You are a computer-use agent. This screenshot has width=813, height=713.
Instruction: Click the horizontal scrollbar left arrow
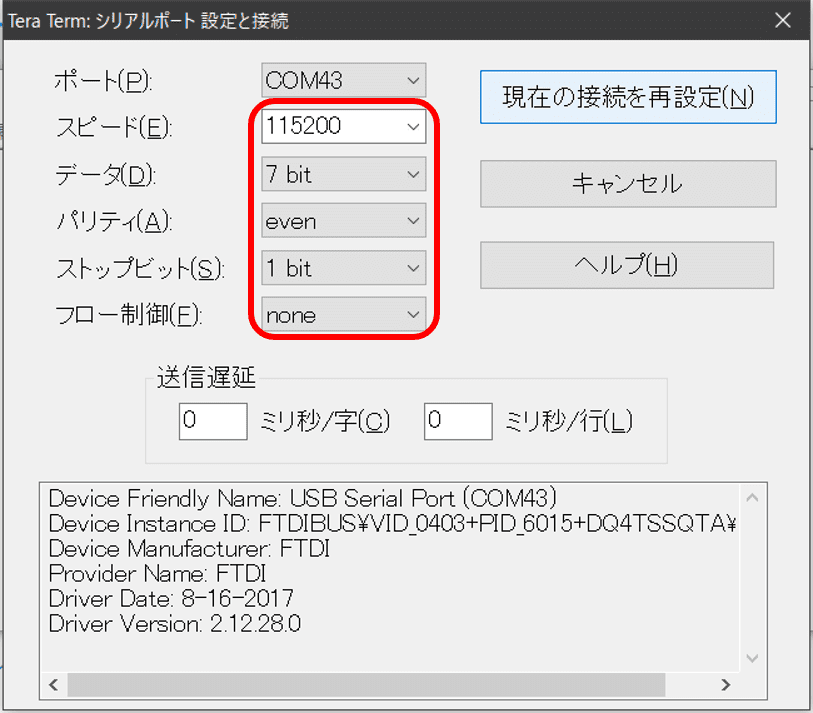(53, 685)
